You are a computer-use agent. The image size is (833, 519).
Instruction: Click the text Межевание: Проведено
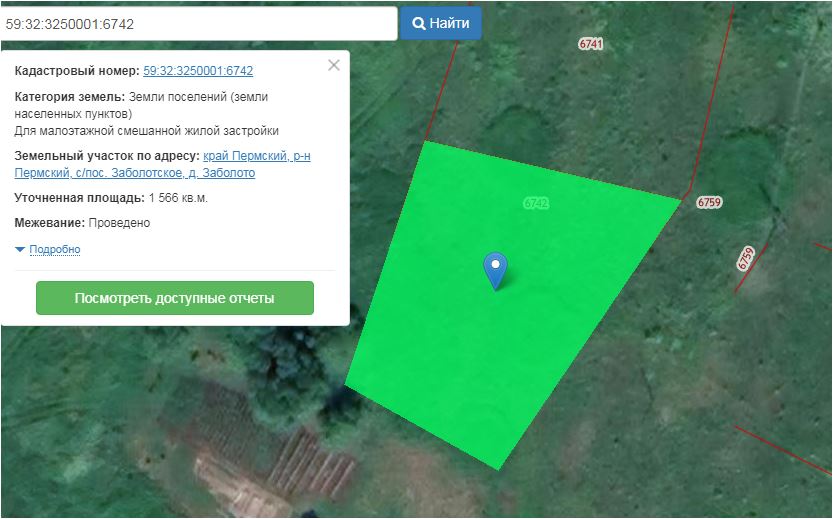coord(82,223)
